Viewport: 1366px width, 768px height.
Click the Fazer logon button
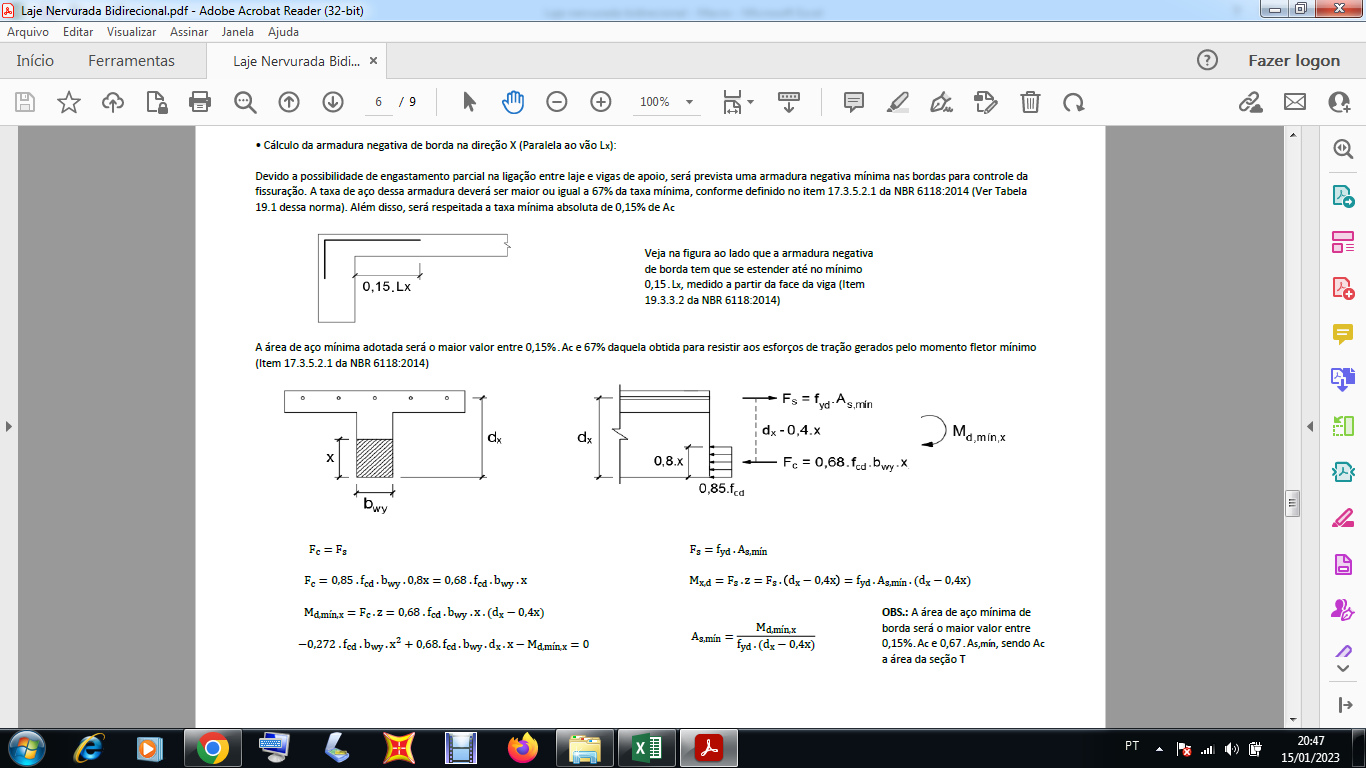pos(1294,61)
